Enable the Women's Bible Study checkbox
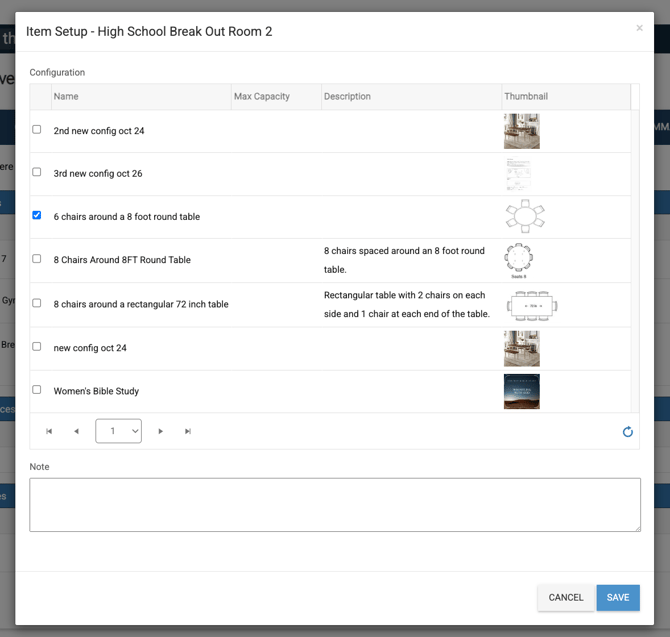670x637 pixels. point(37,389)
